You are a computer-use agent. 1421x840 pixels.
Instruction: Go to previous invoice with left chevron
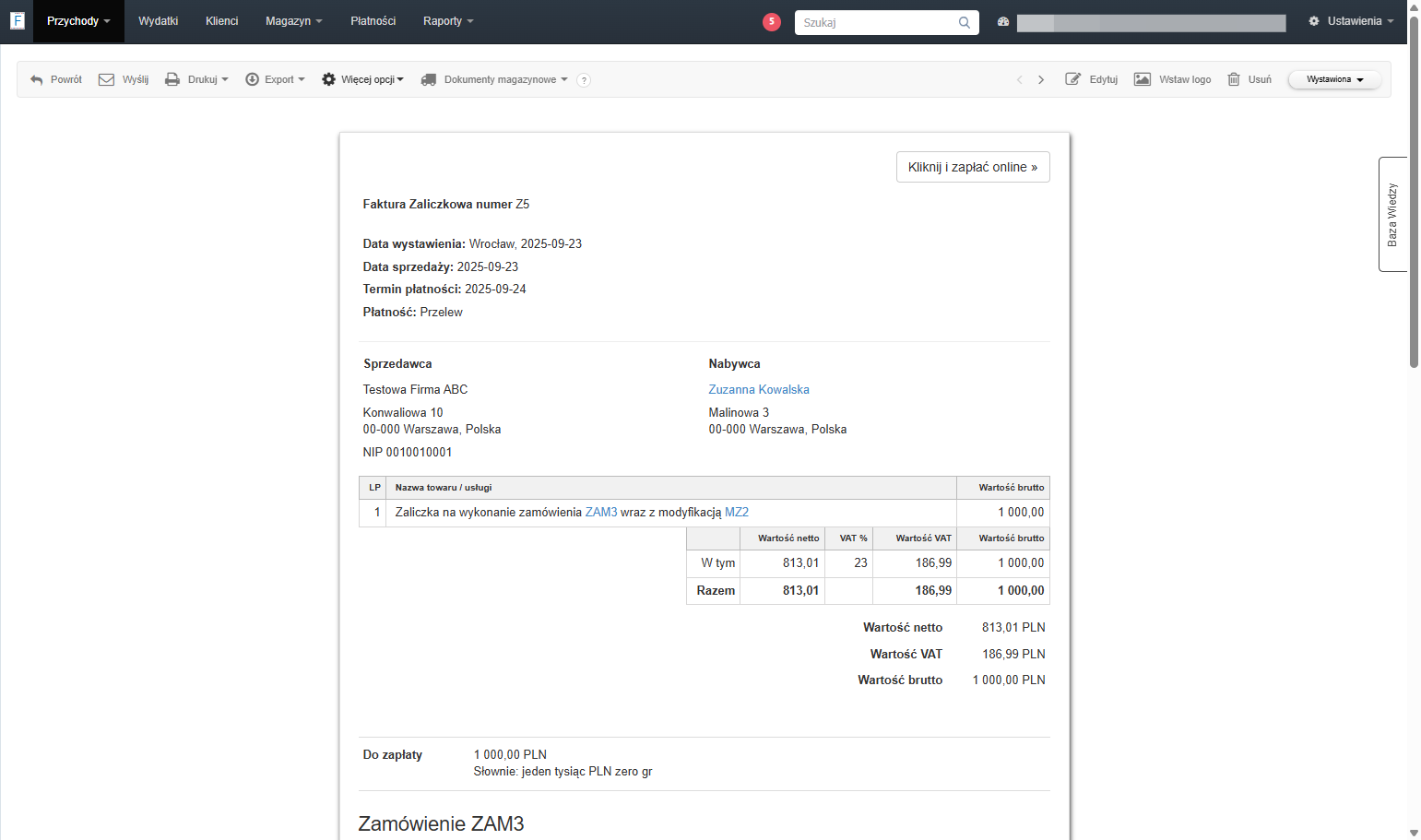(x=1019, y=80)
